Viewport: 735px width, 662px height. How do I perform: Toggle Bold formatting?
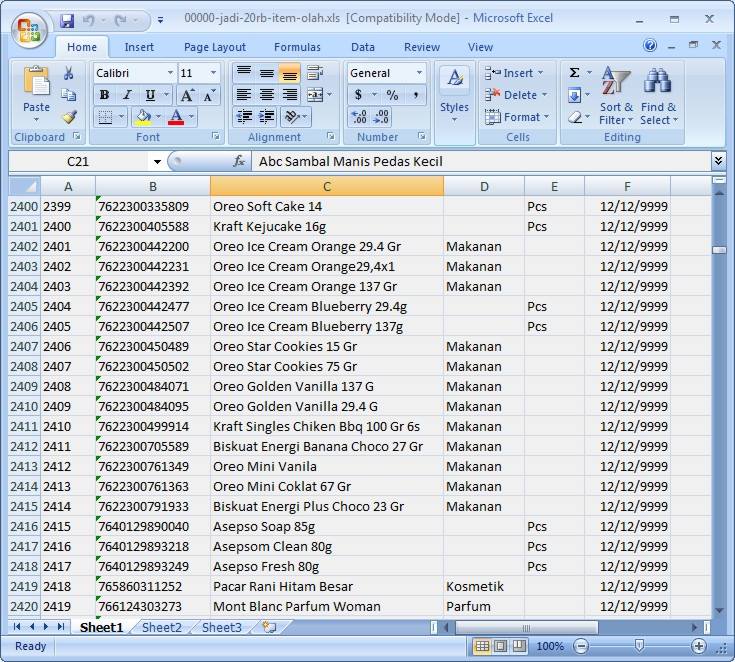[x=105, y=95]
